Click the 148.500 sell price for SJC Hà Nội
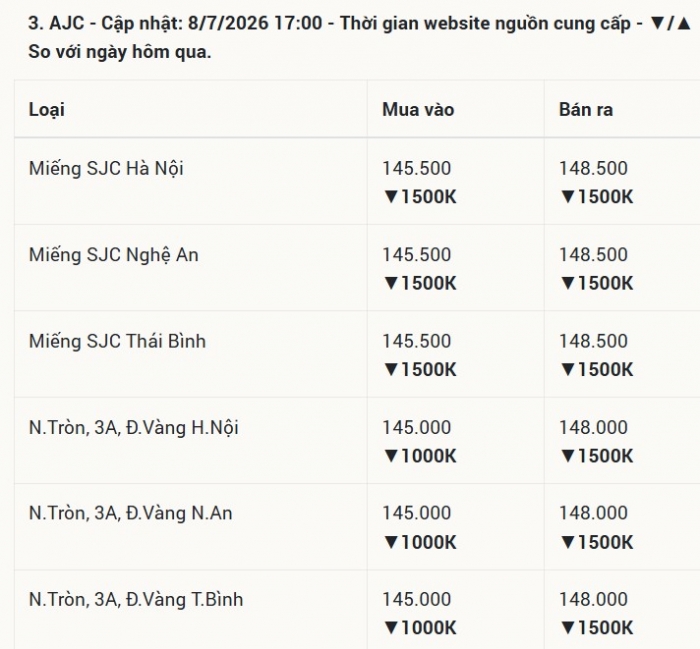The width and height of the screenshot is (700, 649). click(593, 169)
